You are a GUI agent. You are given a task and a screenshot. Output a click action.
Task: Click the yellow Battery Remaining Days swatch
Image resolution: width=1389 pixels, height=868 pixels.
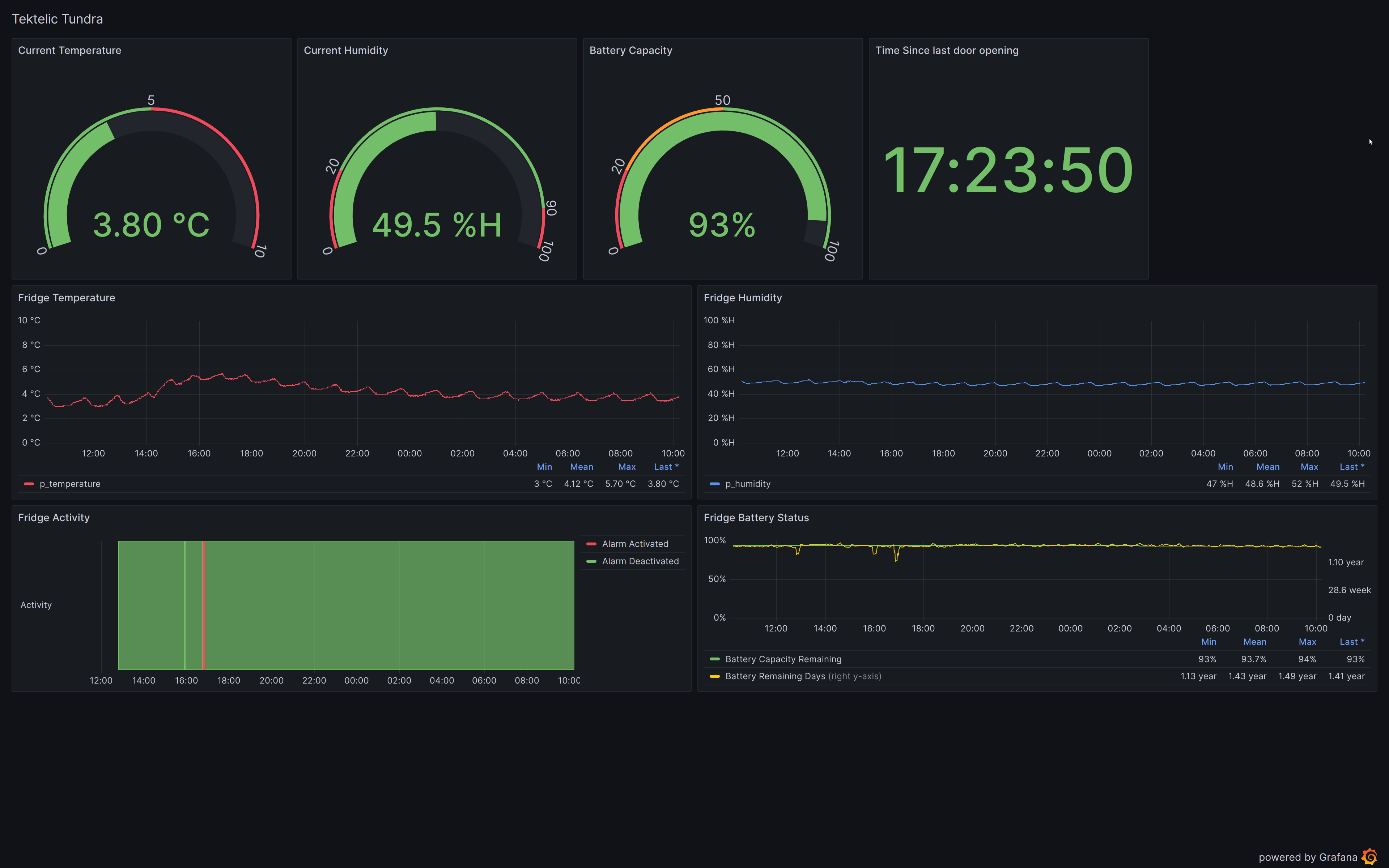(715, 676)
